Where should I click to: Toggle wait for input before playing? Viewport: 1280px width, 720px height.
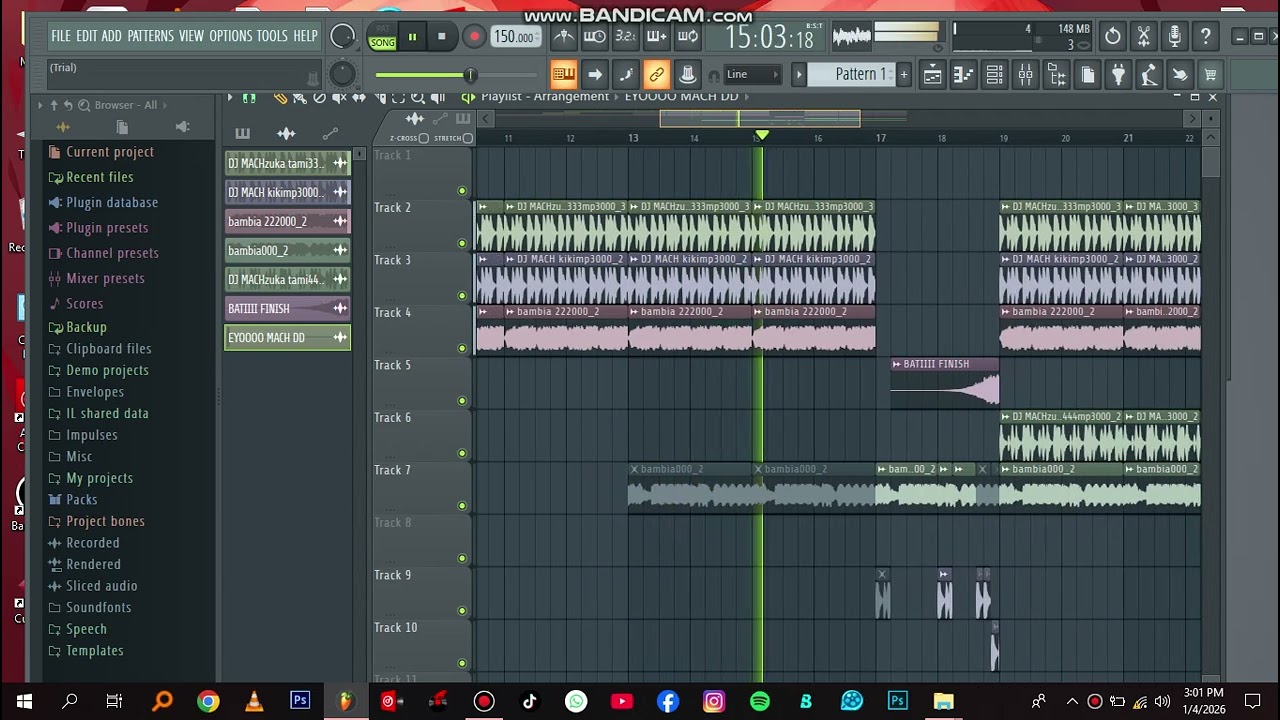pos(595,37)
